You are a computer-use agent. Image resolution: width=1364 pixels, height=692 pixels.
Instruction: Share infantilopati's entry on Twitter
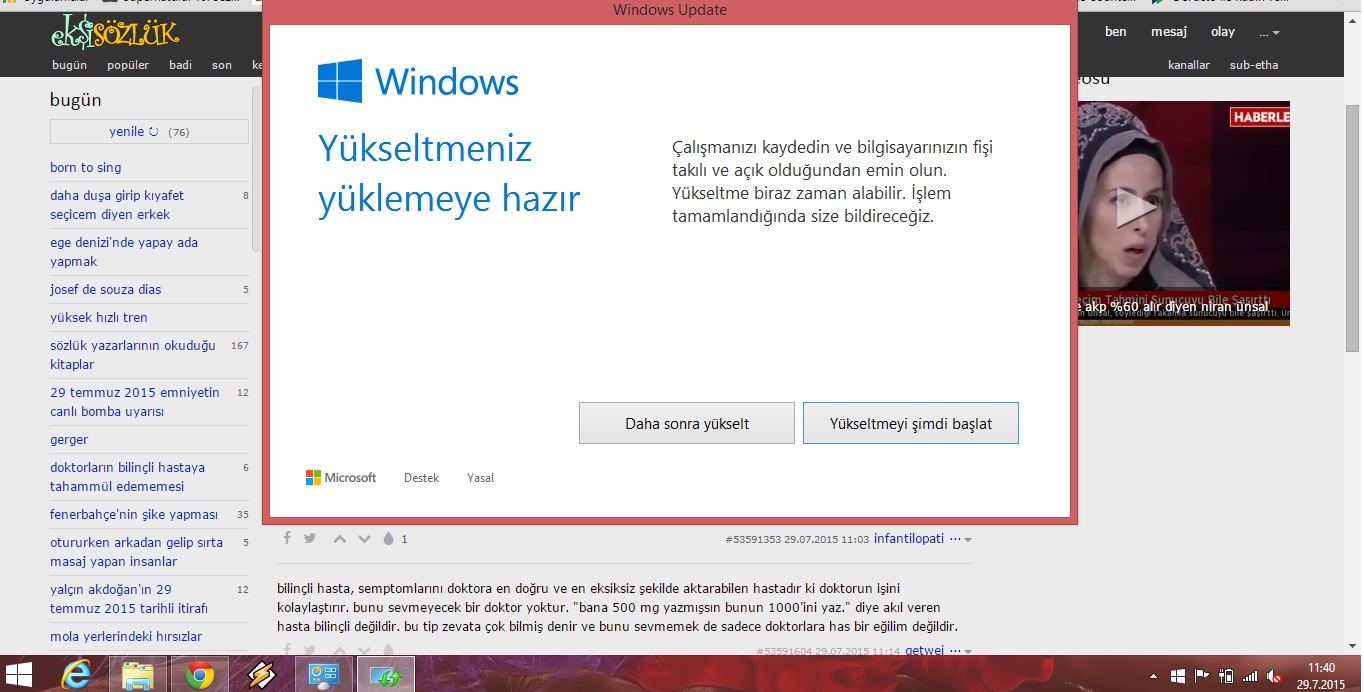click(x=310, y=539)
